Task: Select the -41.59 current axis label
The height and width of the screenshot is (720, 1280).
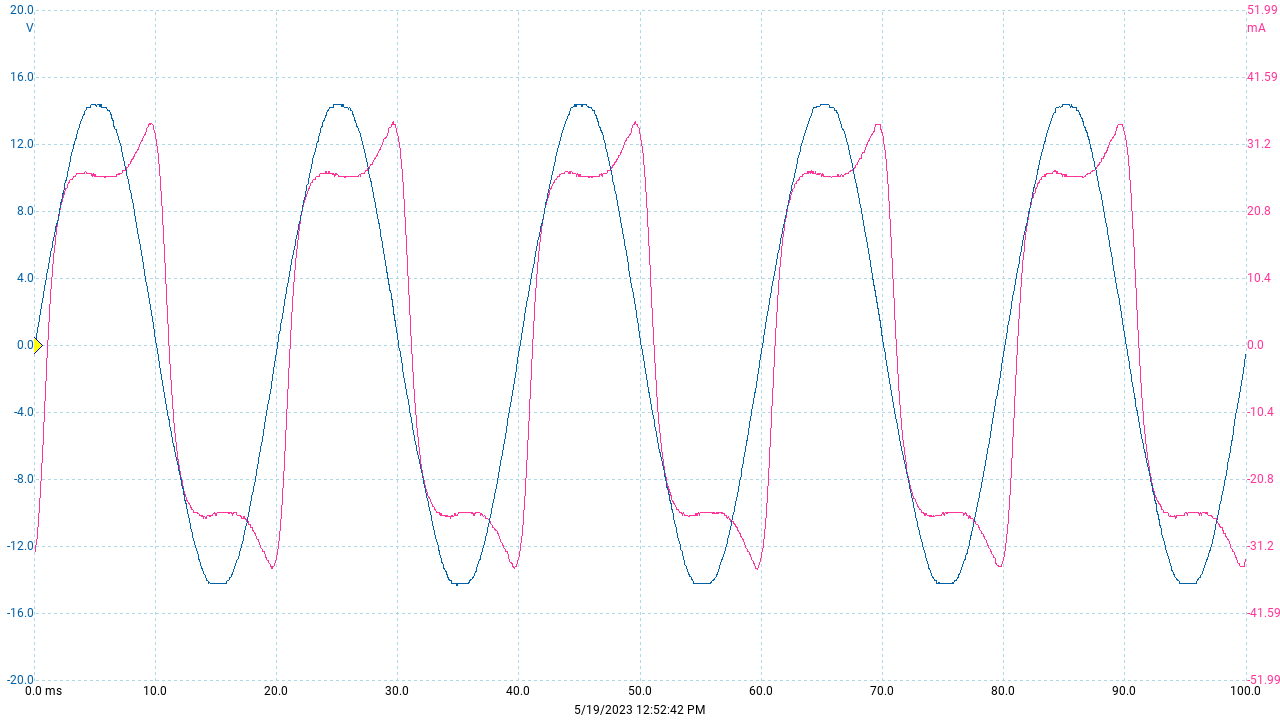Action: [1263, 613]
